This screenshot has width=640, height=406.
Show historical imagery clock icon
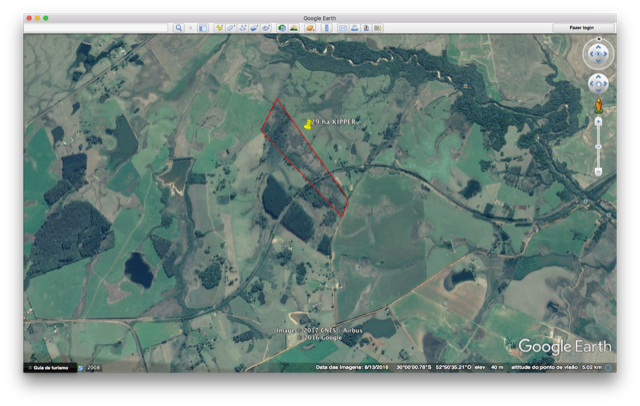(282, 28)
